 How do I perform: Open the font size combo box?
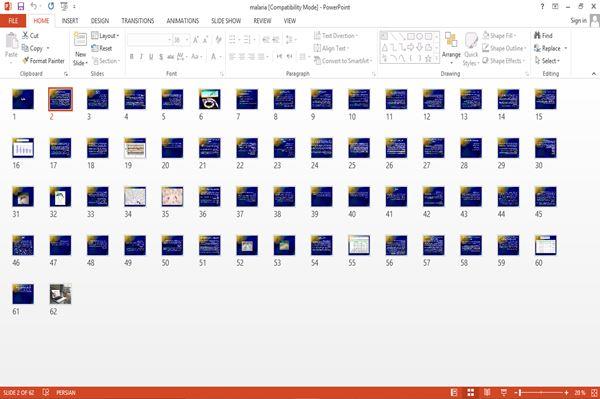coord(181,40)
